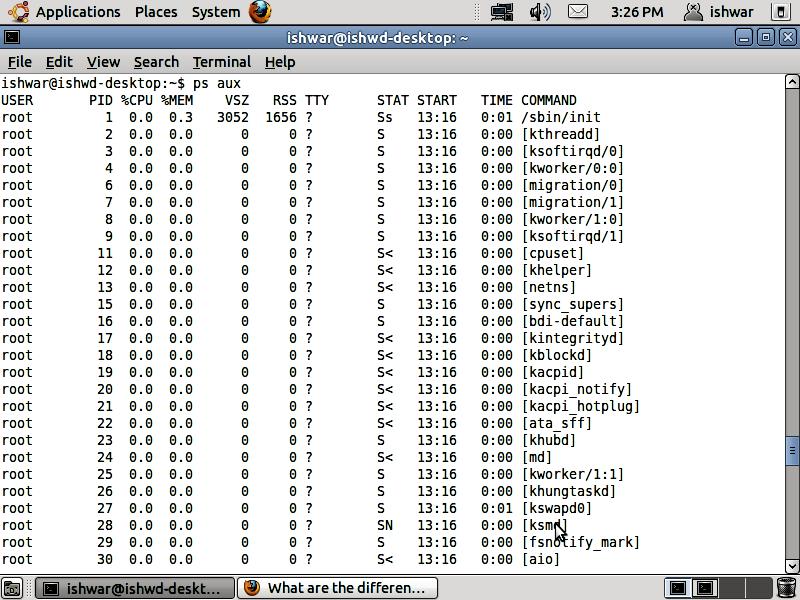
Task: Click the show desktop icon
Action: point(12,588)
